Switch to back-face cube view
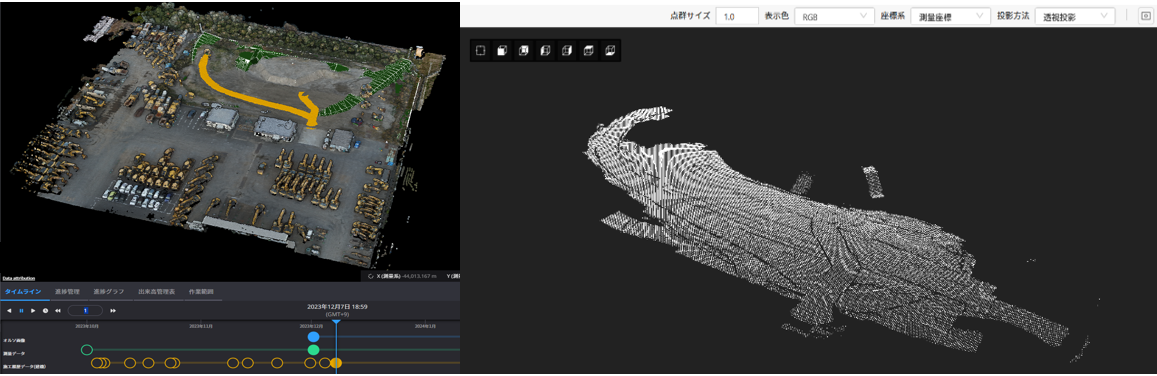This screenshot has height=376, width=1157. (523, 51)
